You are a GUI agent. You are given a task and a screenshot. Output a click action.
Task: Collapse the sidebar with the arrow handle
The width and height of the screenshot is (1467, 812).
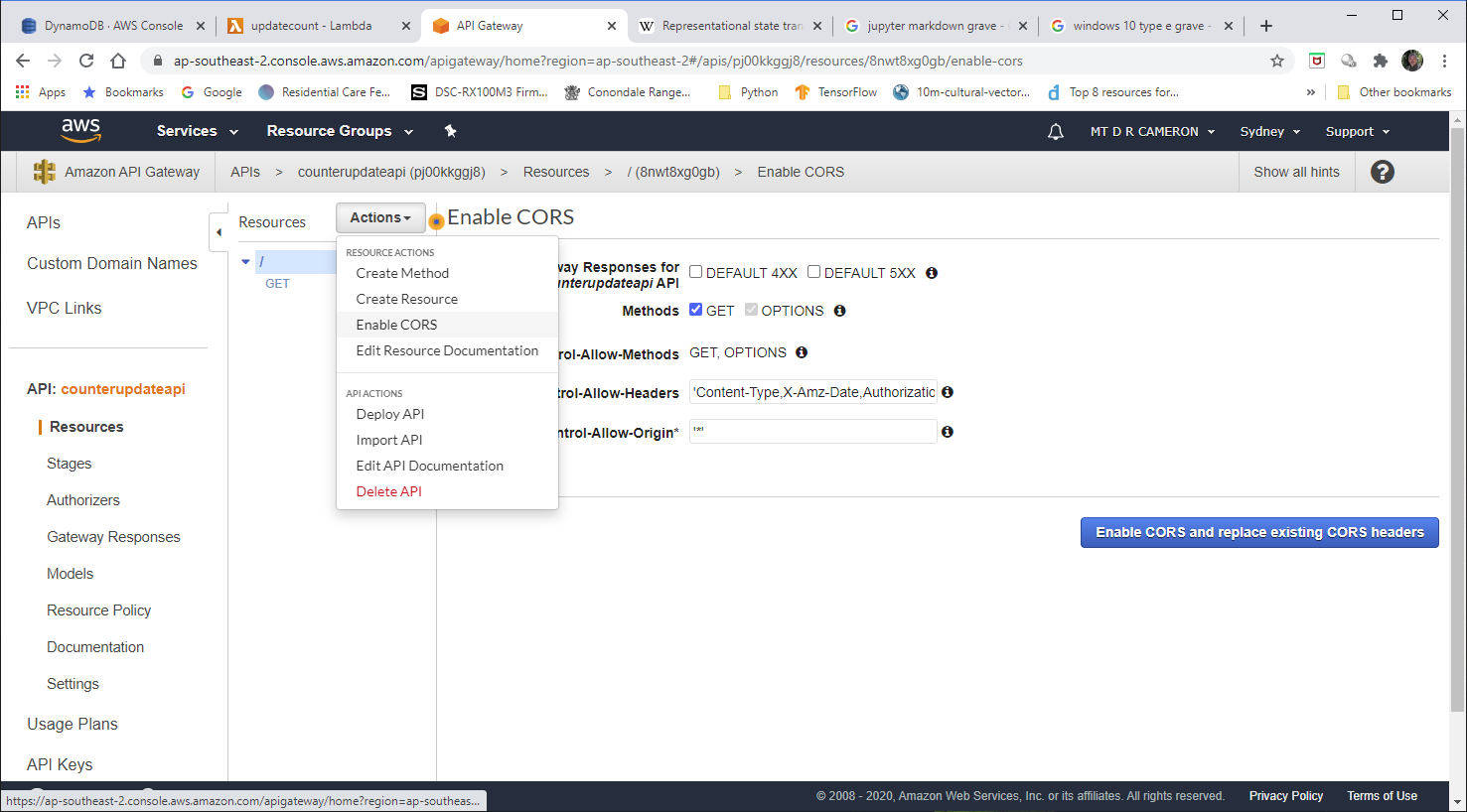[219, 231]
